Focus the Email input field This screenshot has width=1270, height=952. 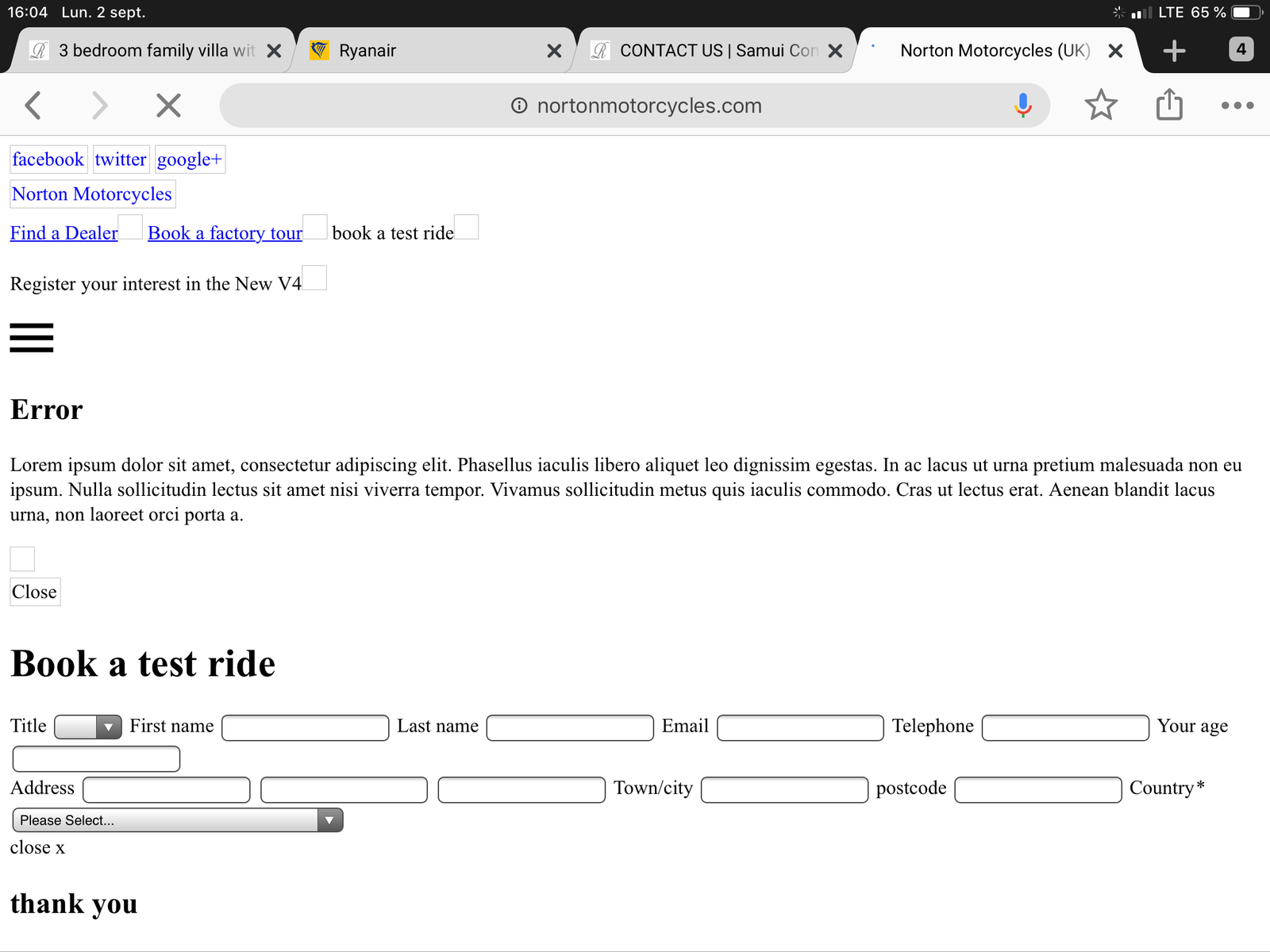pos(800,728)
